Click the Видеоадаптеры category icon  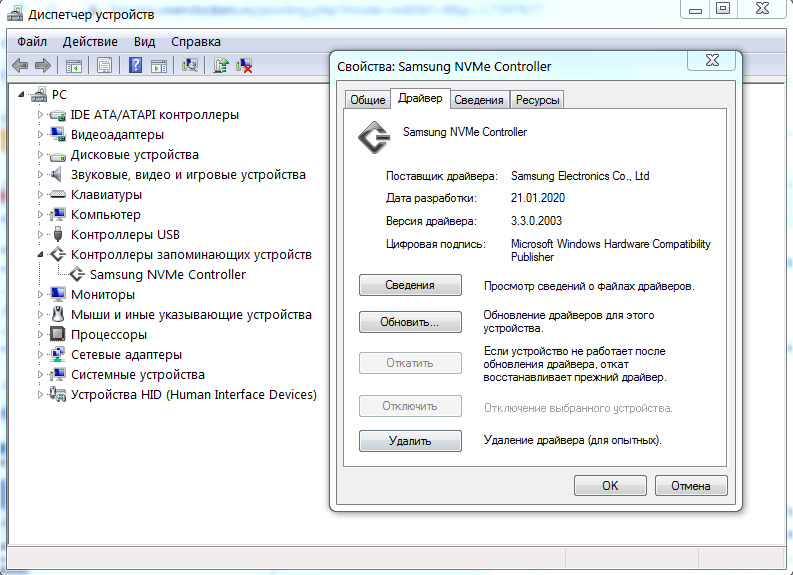pos(58,135)
